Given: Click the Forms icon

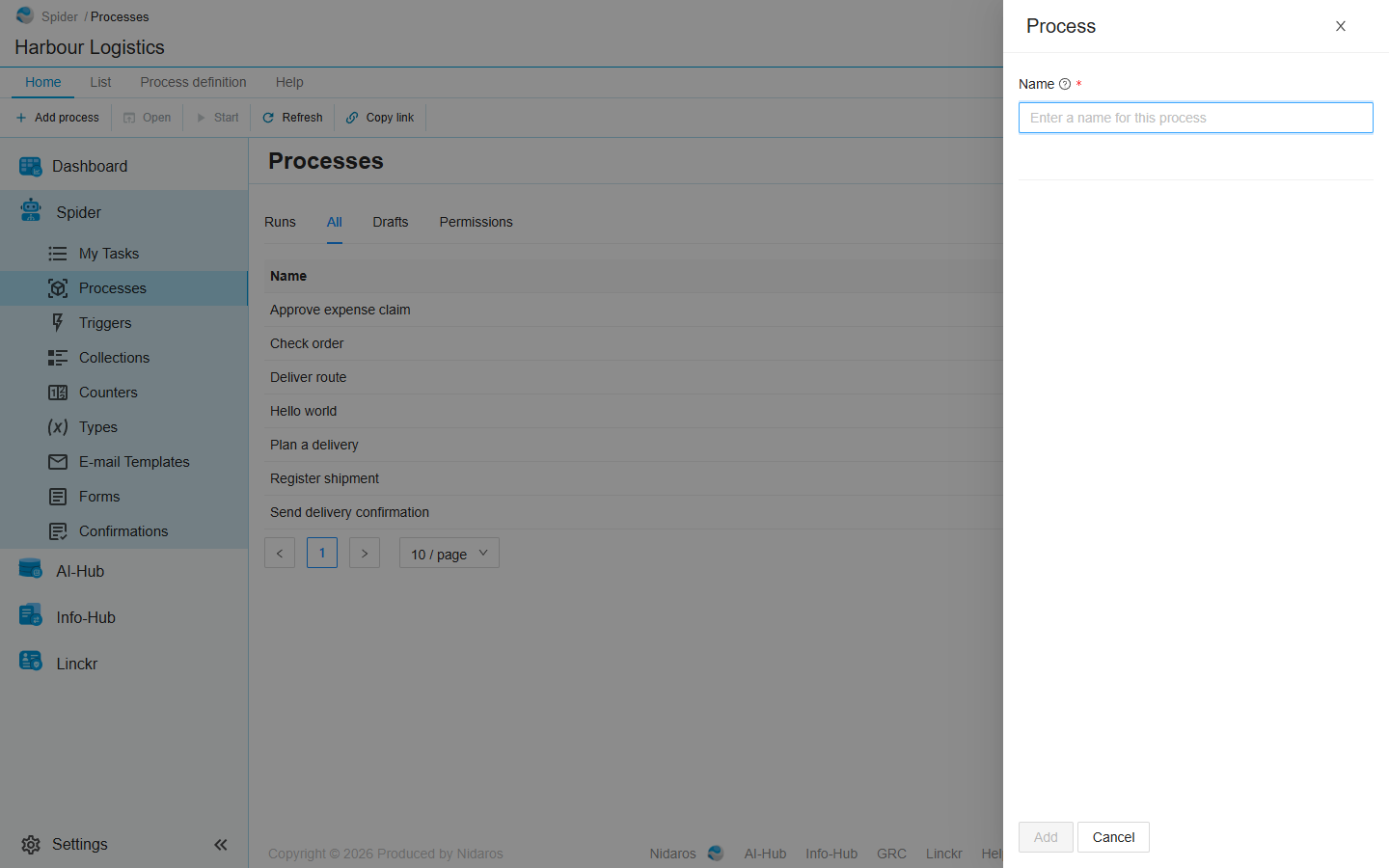Looking at the screenshot, I should pos(58,497).
